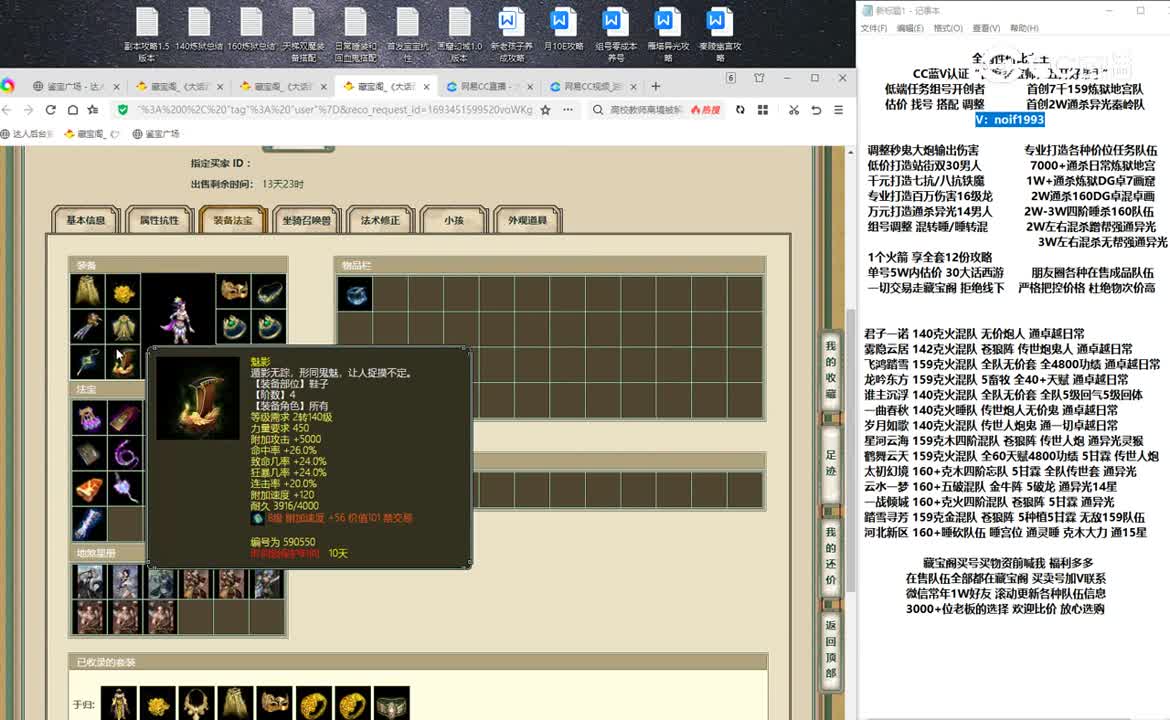This screenshot has width=1170, height=720.
Task: Click the necklace equipment slot
Action: [269, 291]
